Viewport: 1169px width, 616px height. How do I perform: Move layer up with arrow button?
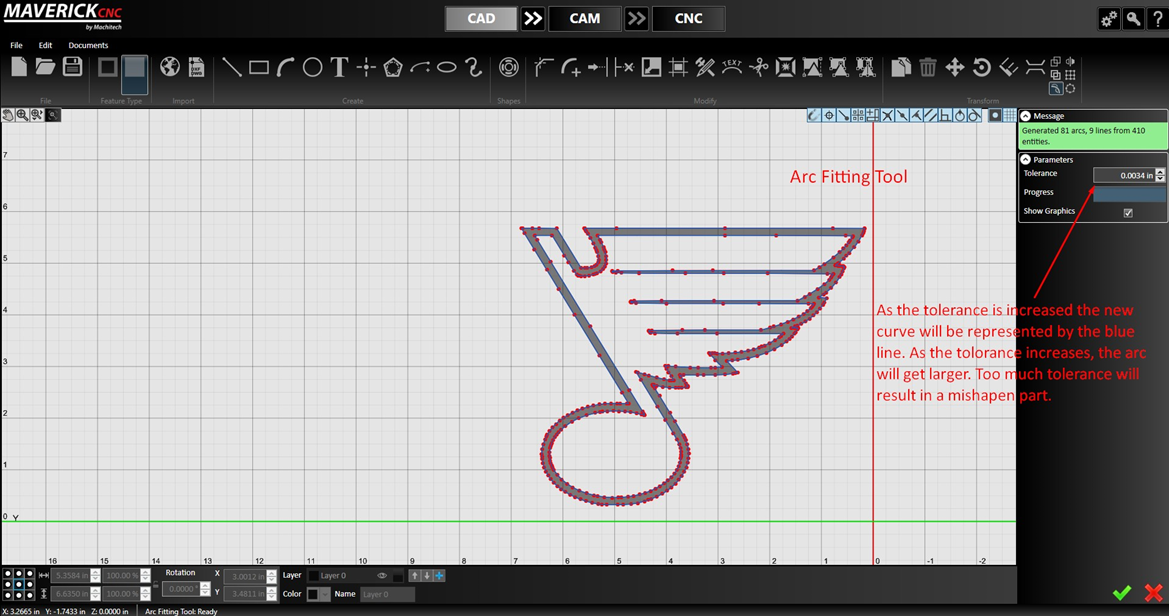(x=415, y=576)
